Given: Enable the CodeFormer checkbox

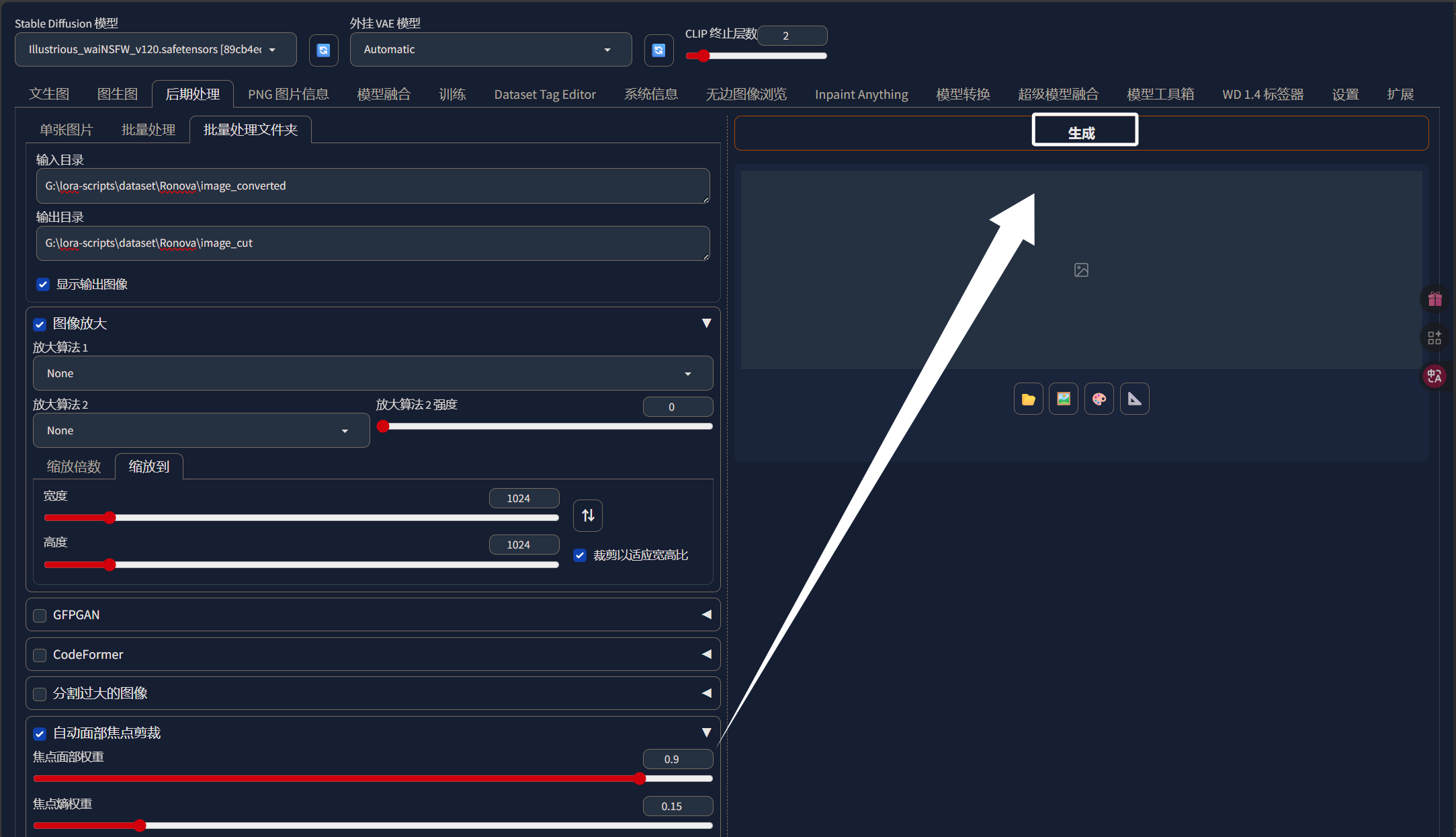Looking at the screenshot, I should click(x=40, y=655).
